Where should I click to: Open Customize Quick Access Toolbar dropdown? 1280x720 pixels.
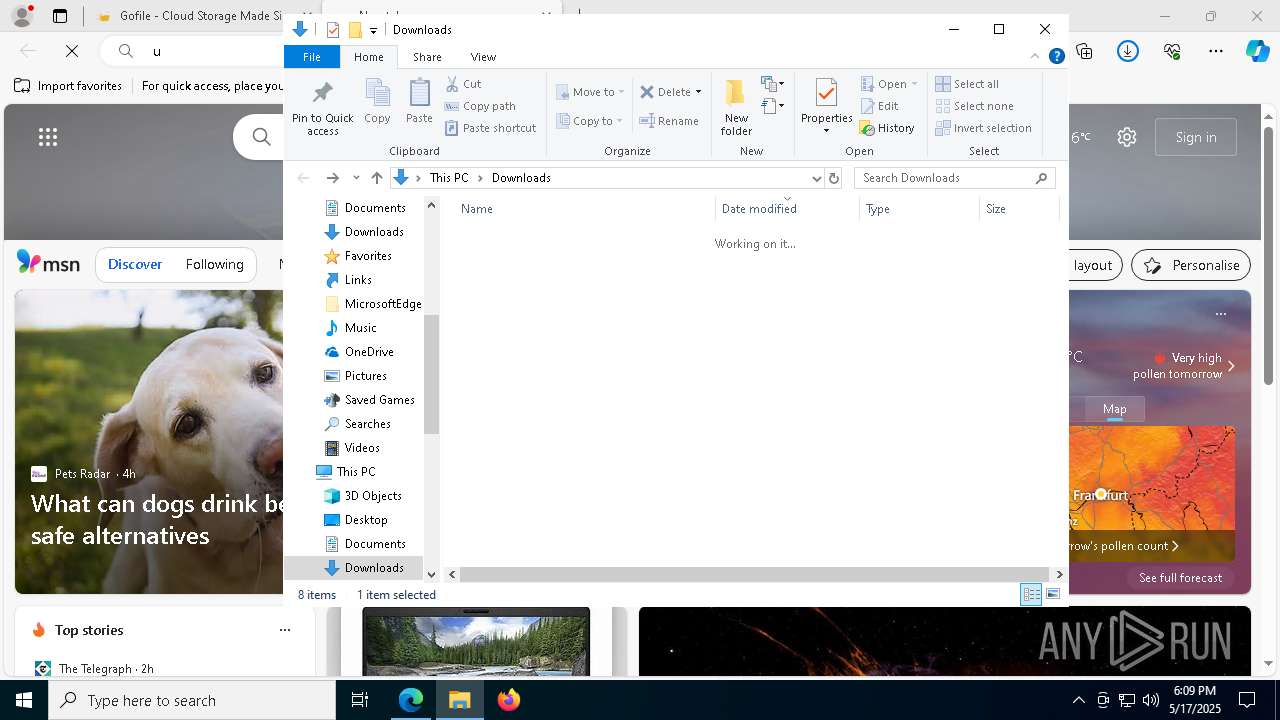click(x=373, y=30)
